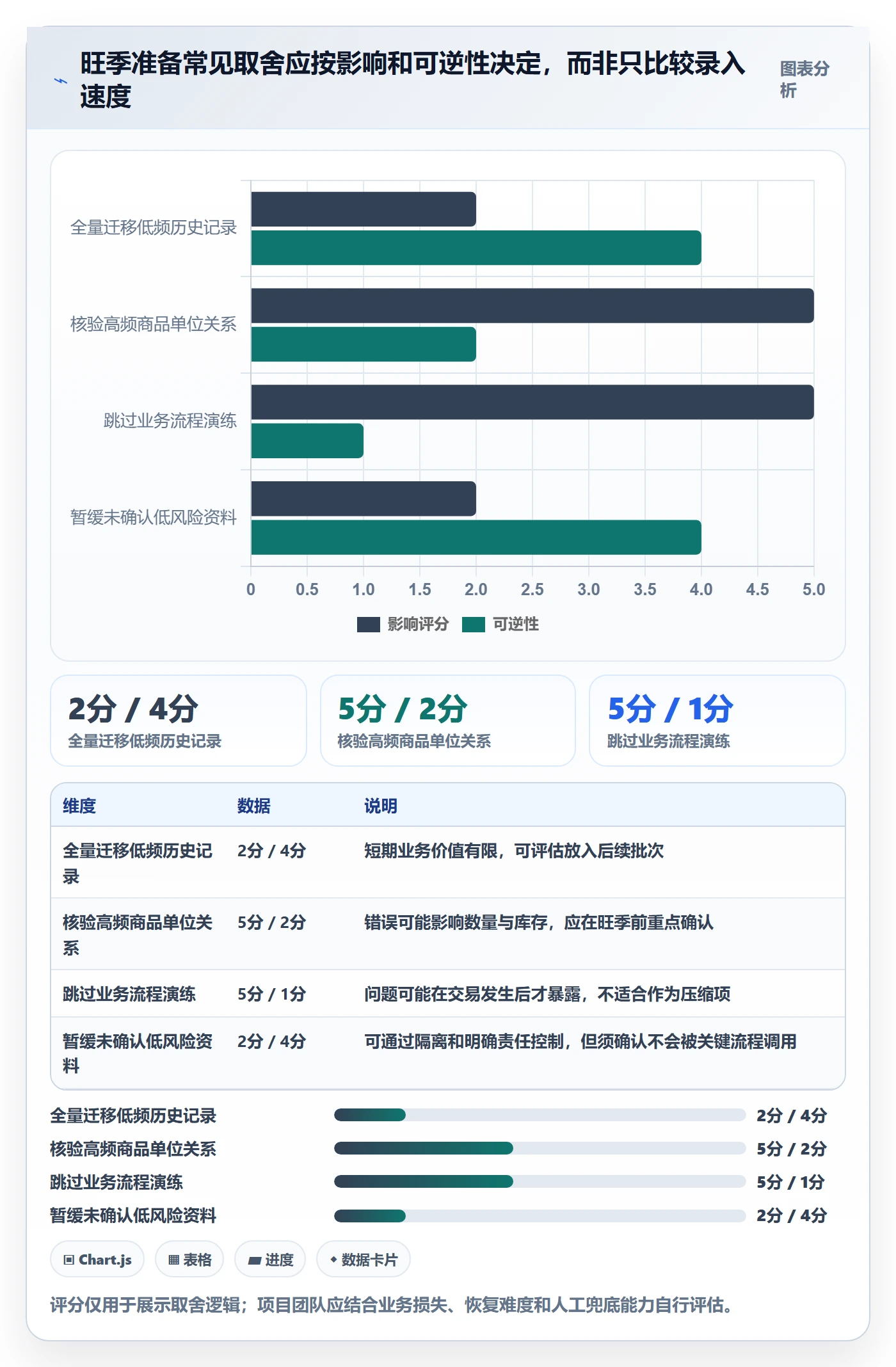The height and width of the screenshot is (1367, 896).
Task: Click the Chart.js tag
Action: [x=97, y=1259]
